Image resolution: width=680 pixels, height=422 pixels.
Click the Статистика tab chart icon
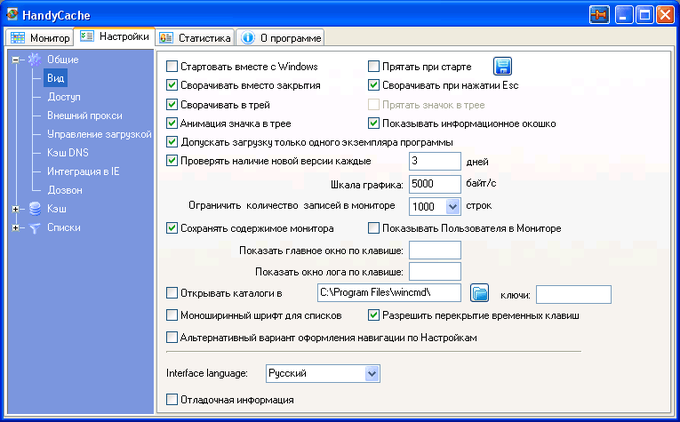pos(166,38)
